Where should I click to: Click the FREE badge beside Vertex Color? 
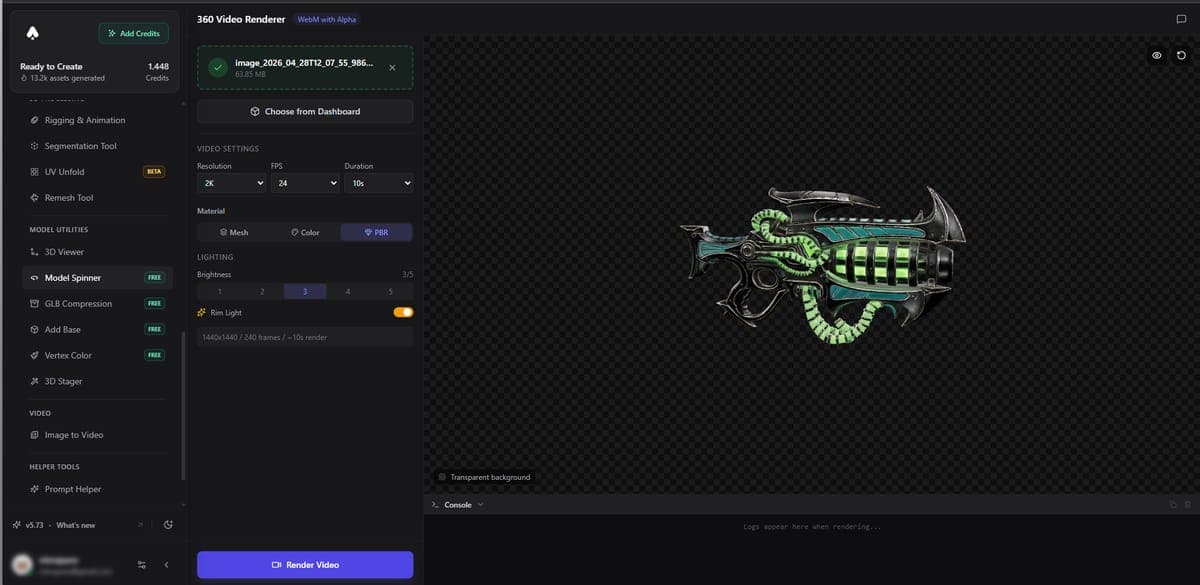154,355
